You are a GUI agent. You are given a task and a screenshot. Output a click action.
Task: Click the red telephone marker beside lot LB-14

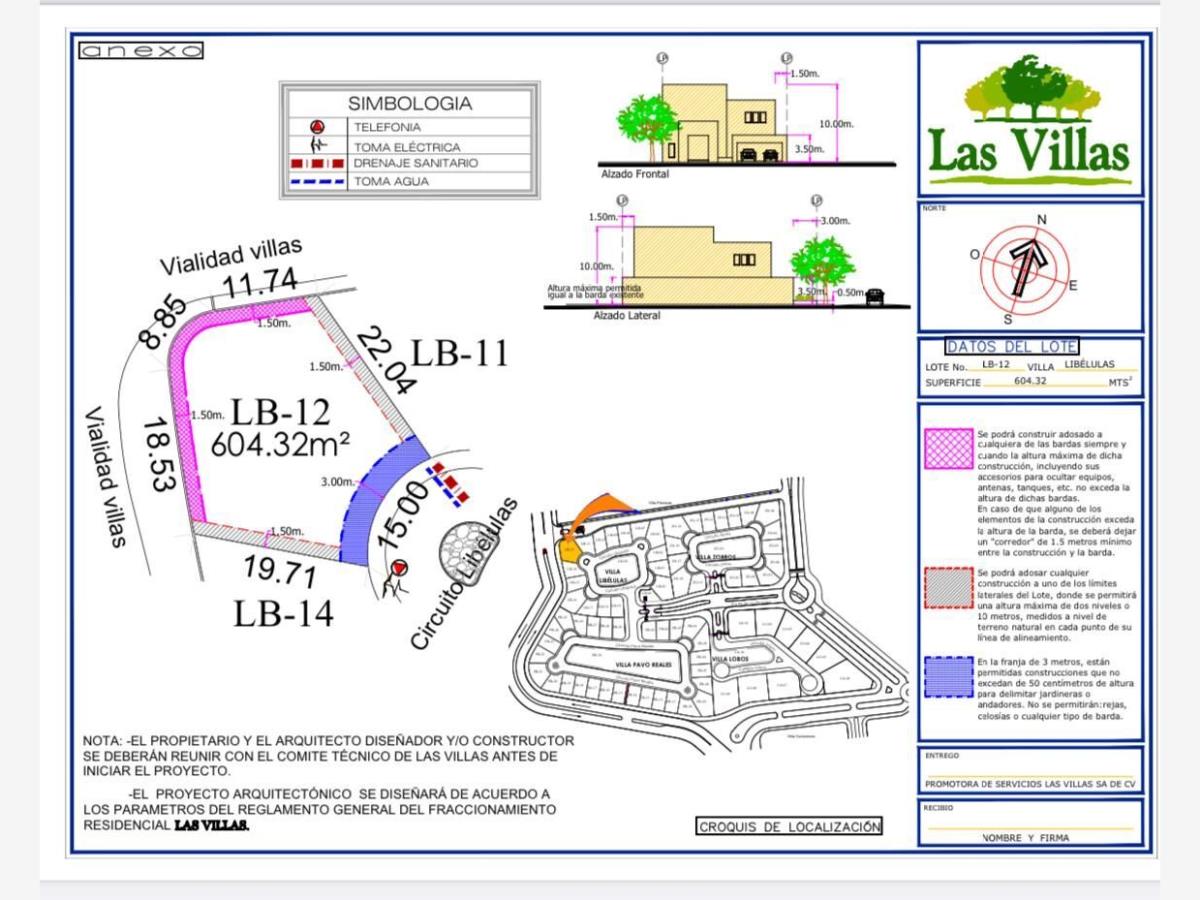(x=400, y=568)
